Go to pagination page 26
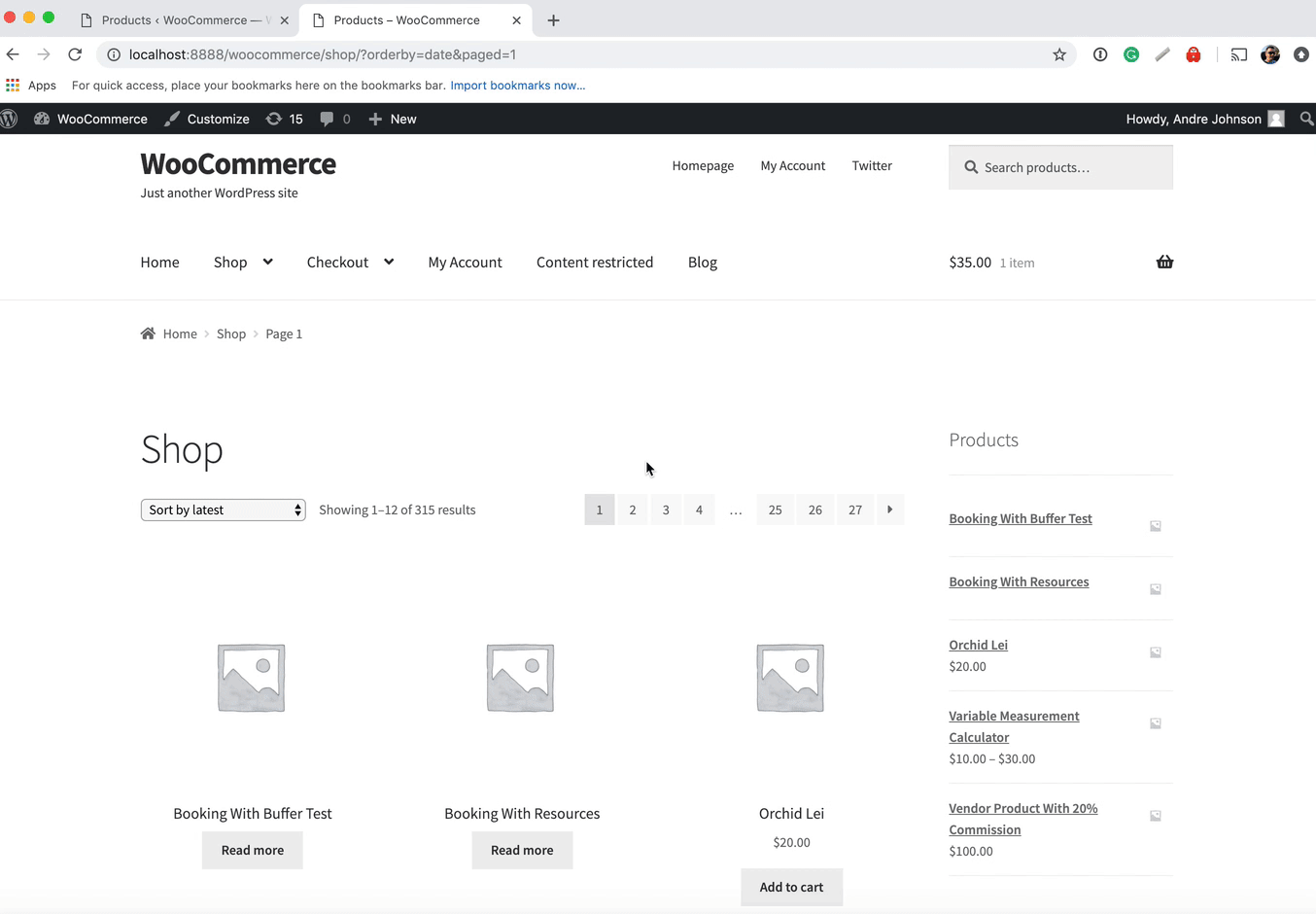 [814, 510]
